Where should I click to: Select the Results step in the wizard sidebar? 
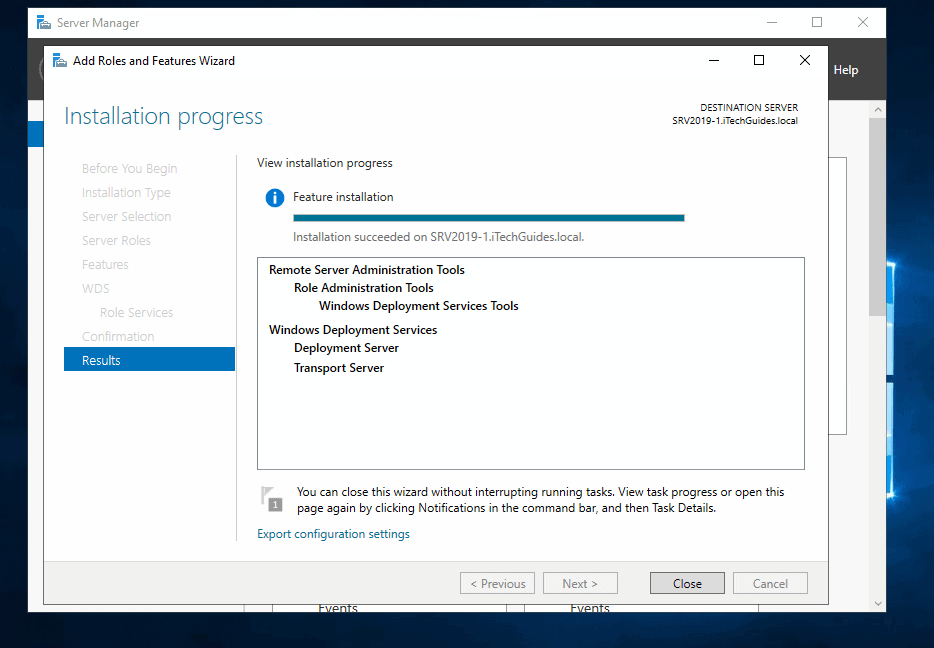(149, 360)
